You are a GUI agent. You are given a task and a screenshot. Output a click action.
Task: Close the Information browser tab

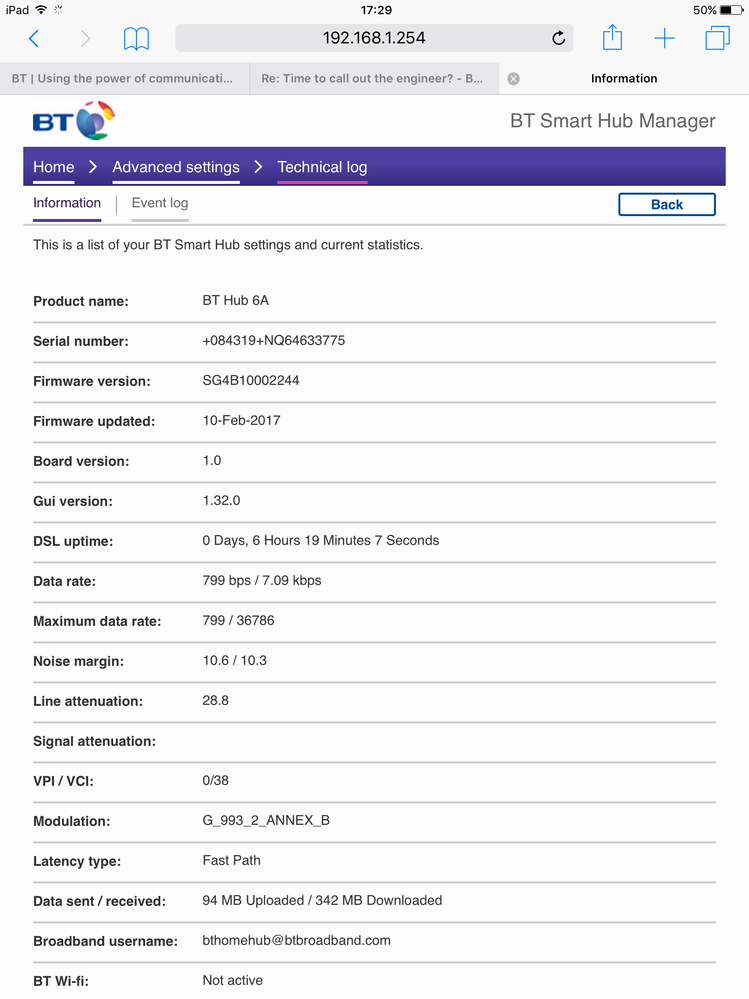point(513,78)
